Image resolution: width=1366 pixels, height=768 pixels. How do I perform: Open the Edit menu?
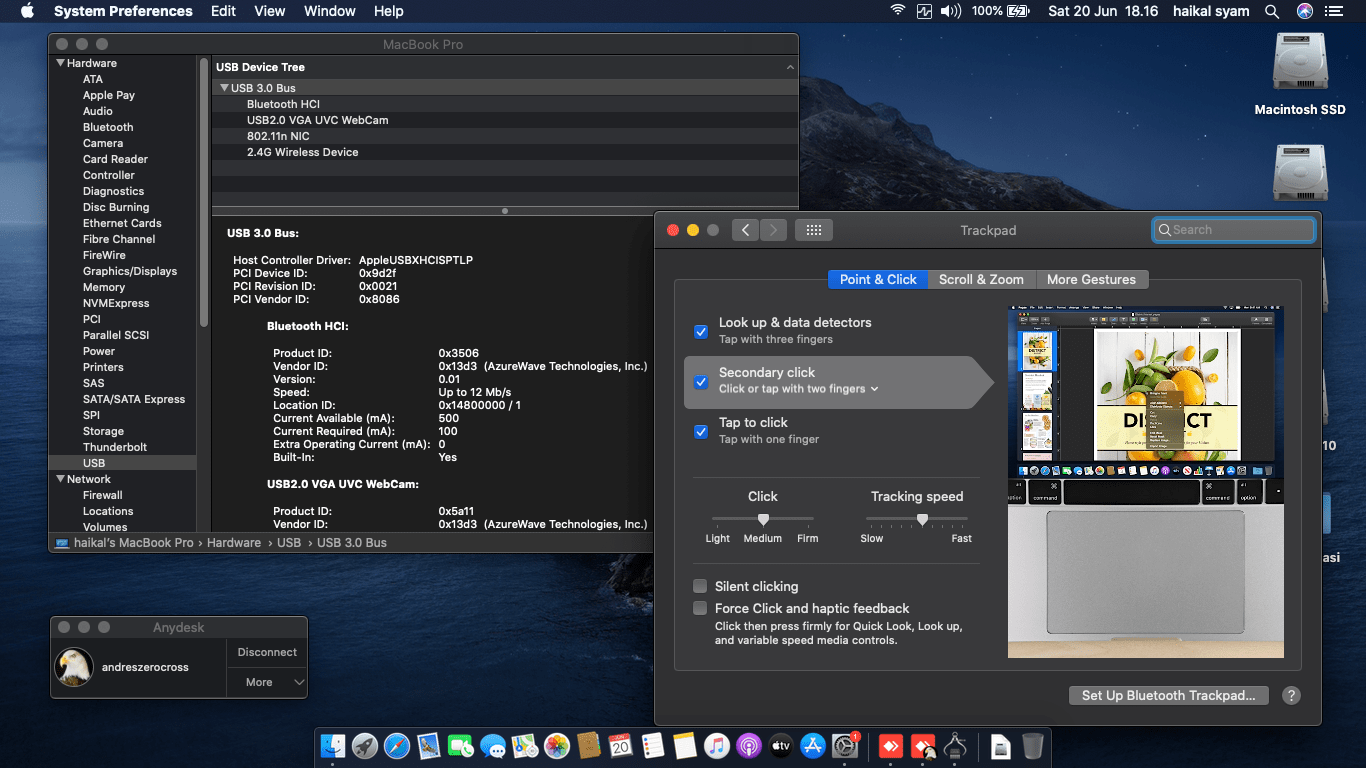pyautogui.click(x=223, y=11)
